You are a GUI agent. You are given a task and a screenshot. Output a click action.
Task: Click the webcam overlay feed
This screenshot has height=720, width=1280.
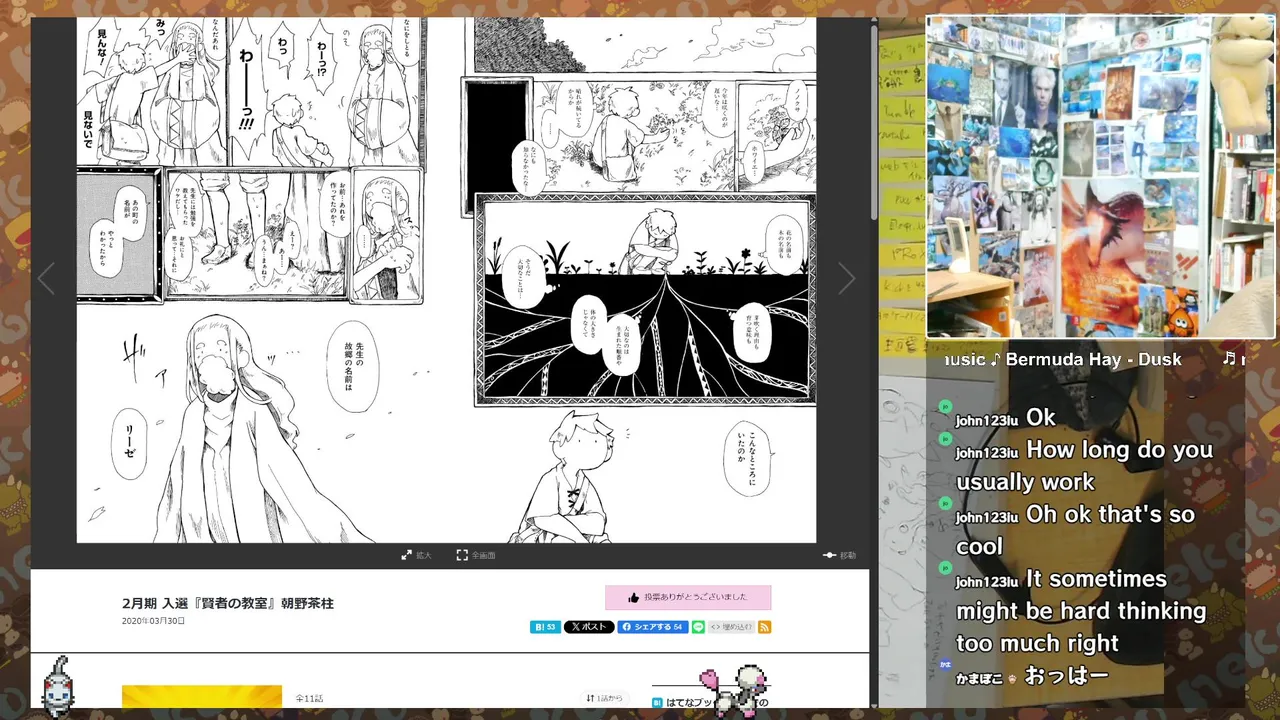1101,177
